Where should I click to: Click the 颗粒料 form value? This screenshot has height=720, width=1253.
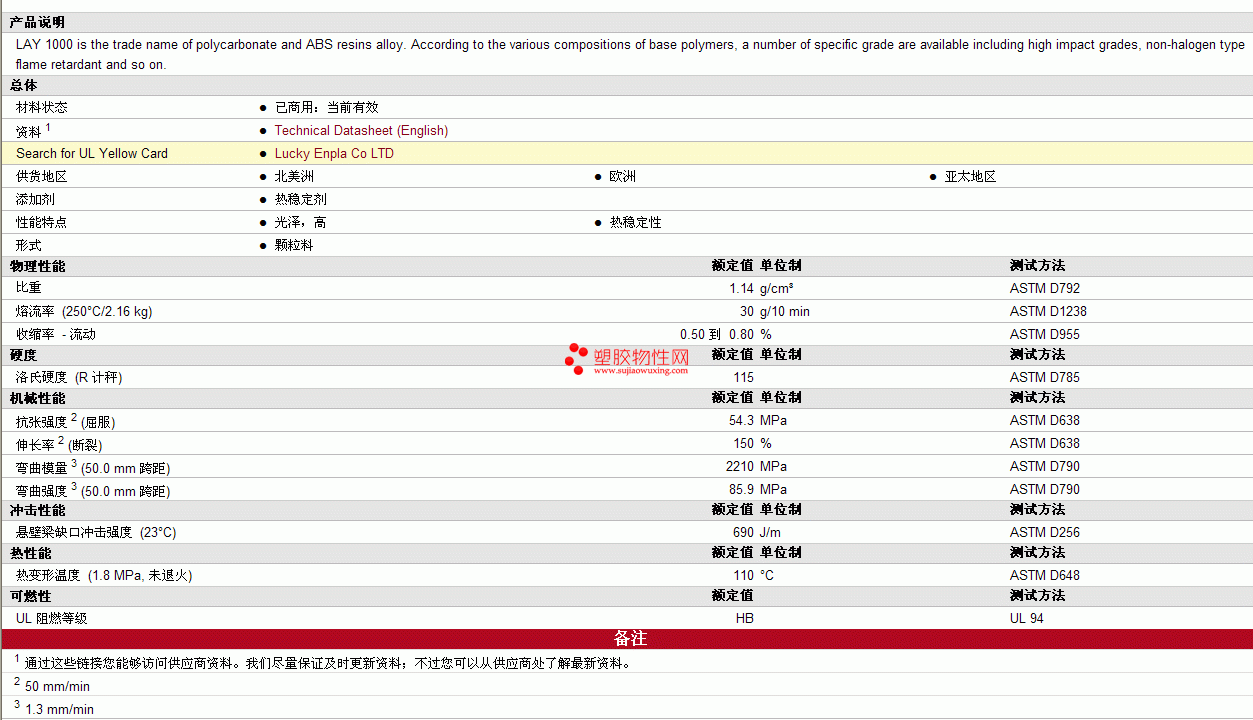pos(294,246)
